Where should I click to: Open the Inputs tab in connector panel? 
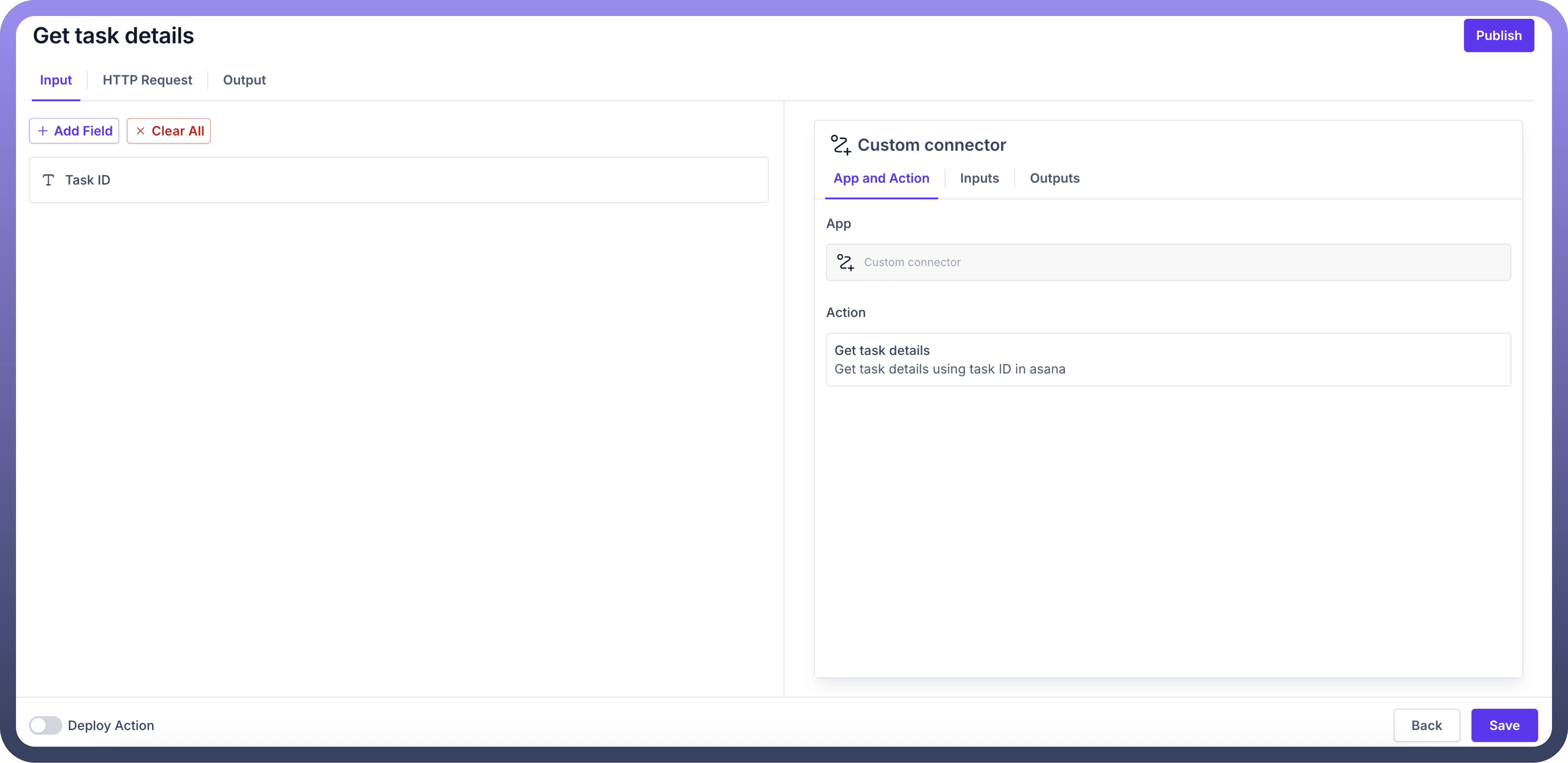(x=979, y=178)
